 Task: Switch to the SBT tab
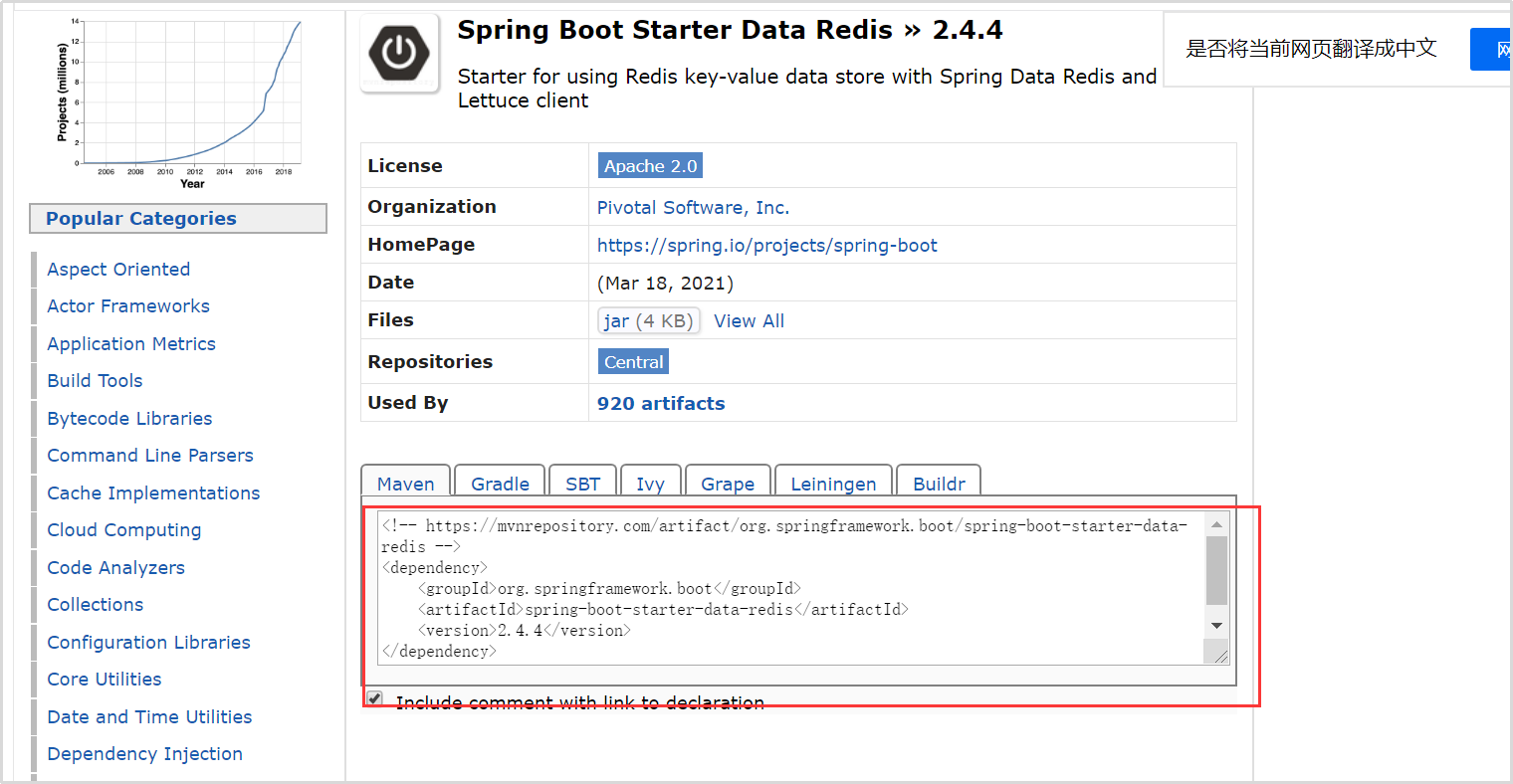[583, 483]
